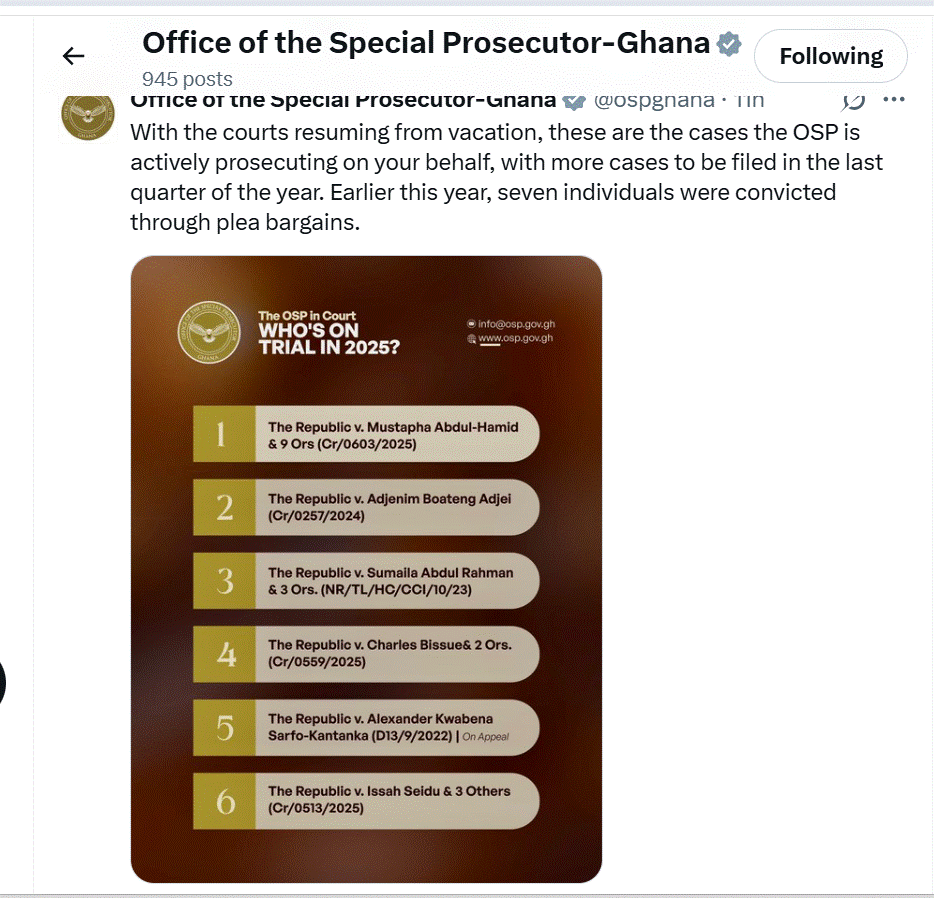This screenshot has height=898, width=934.
Task: Click the verified badge in the post author line
Action: pos(573,101)
